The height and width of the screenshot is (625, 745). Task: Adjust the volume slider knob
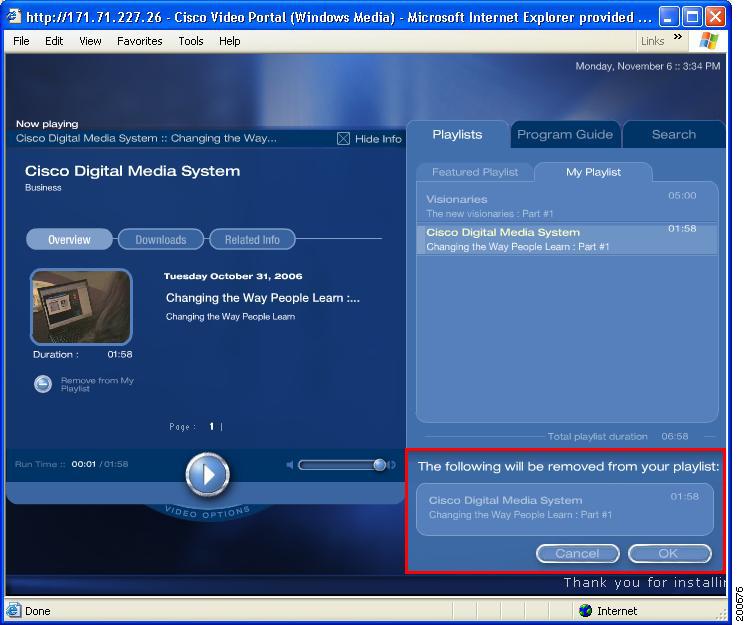click(x=379, y=465)
